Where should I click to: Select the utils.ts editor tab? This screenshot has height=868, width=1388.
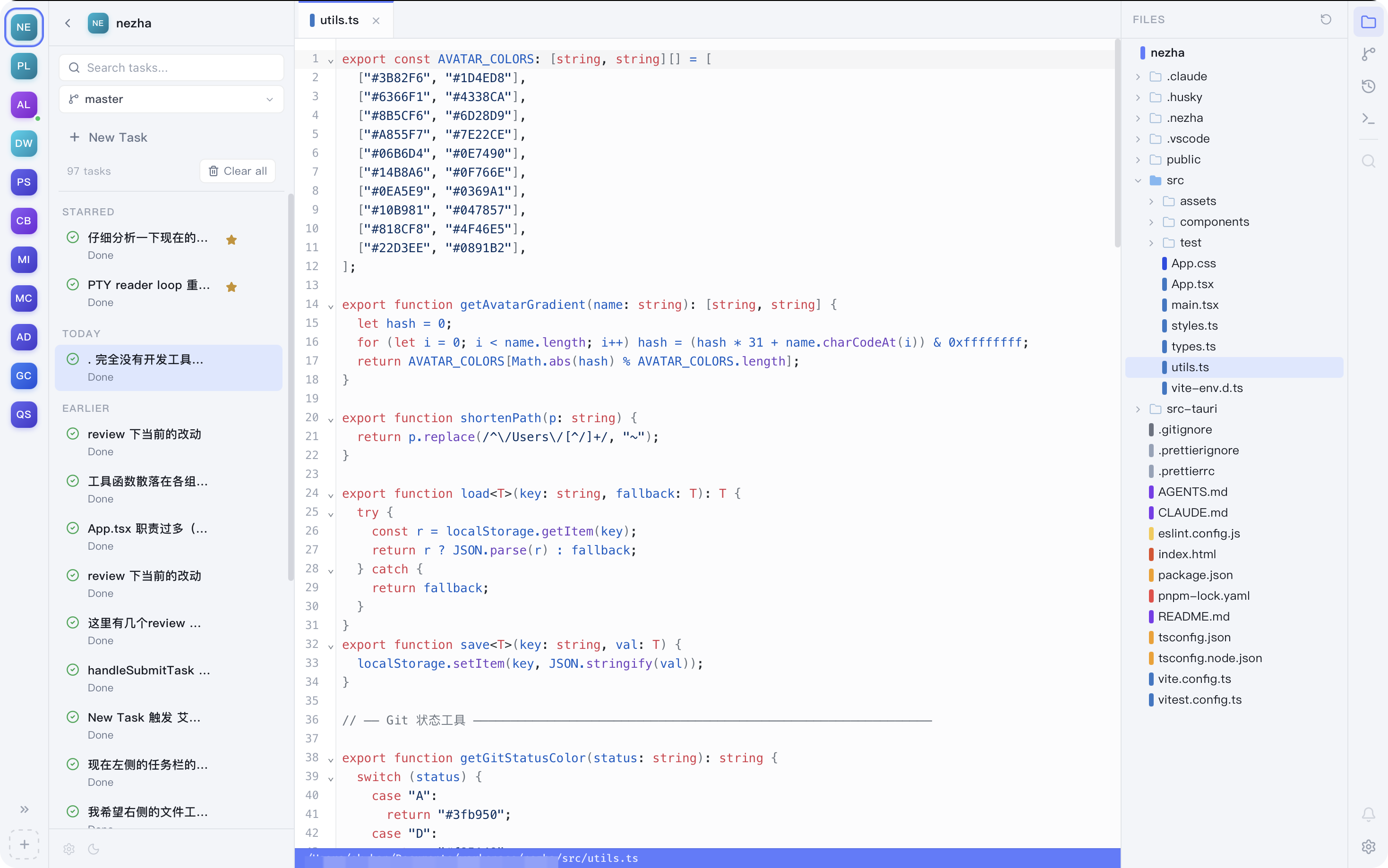pos(339,20)
